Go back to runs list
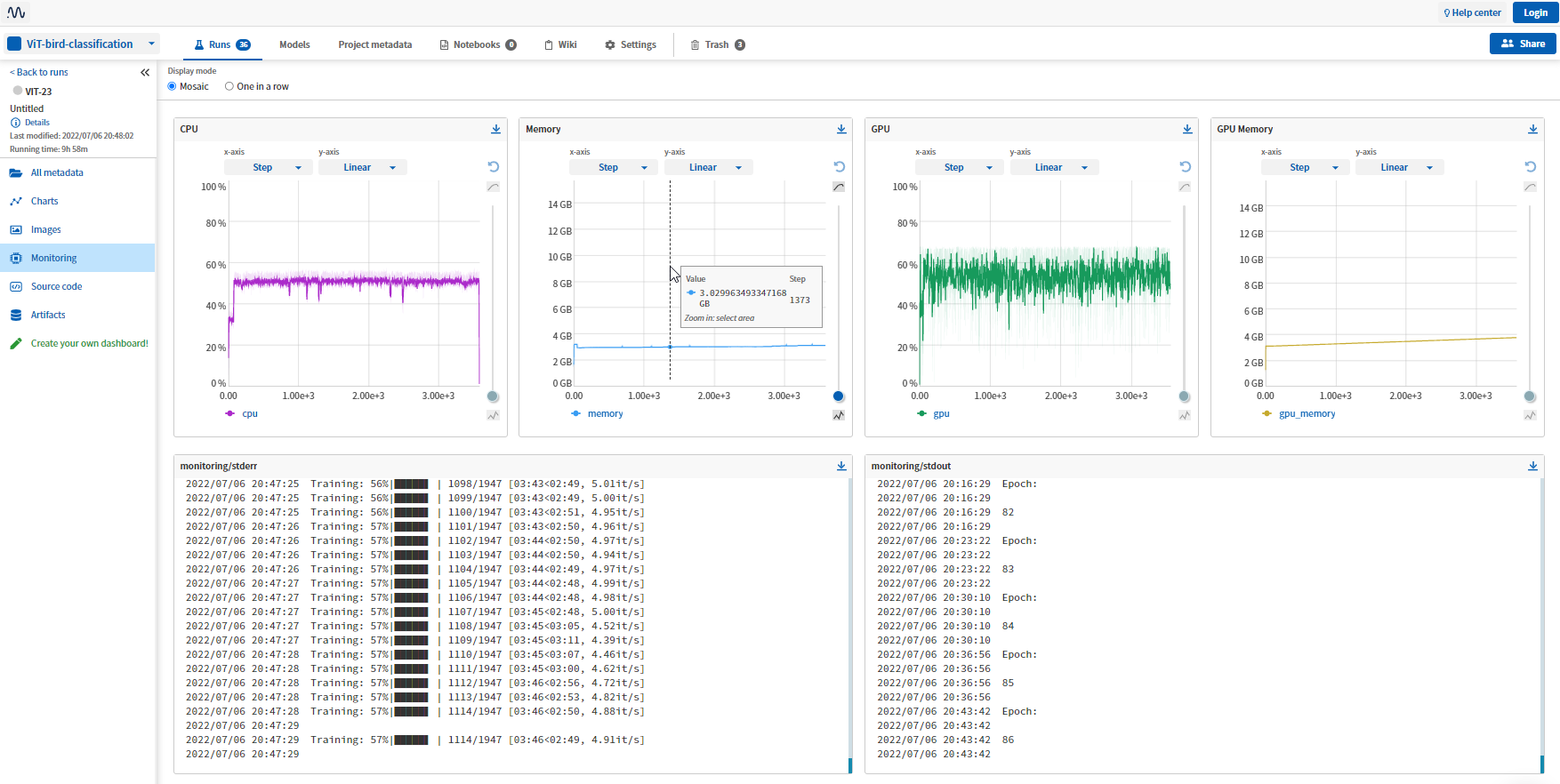Image resolution: width=1560 pixels, height=784 pixels. click(40, 73)
